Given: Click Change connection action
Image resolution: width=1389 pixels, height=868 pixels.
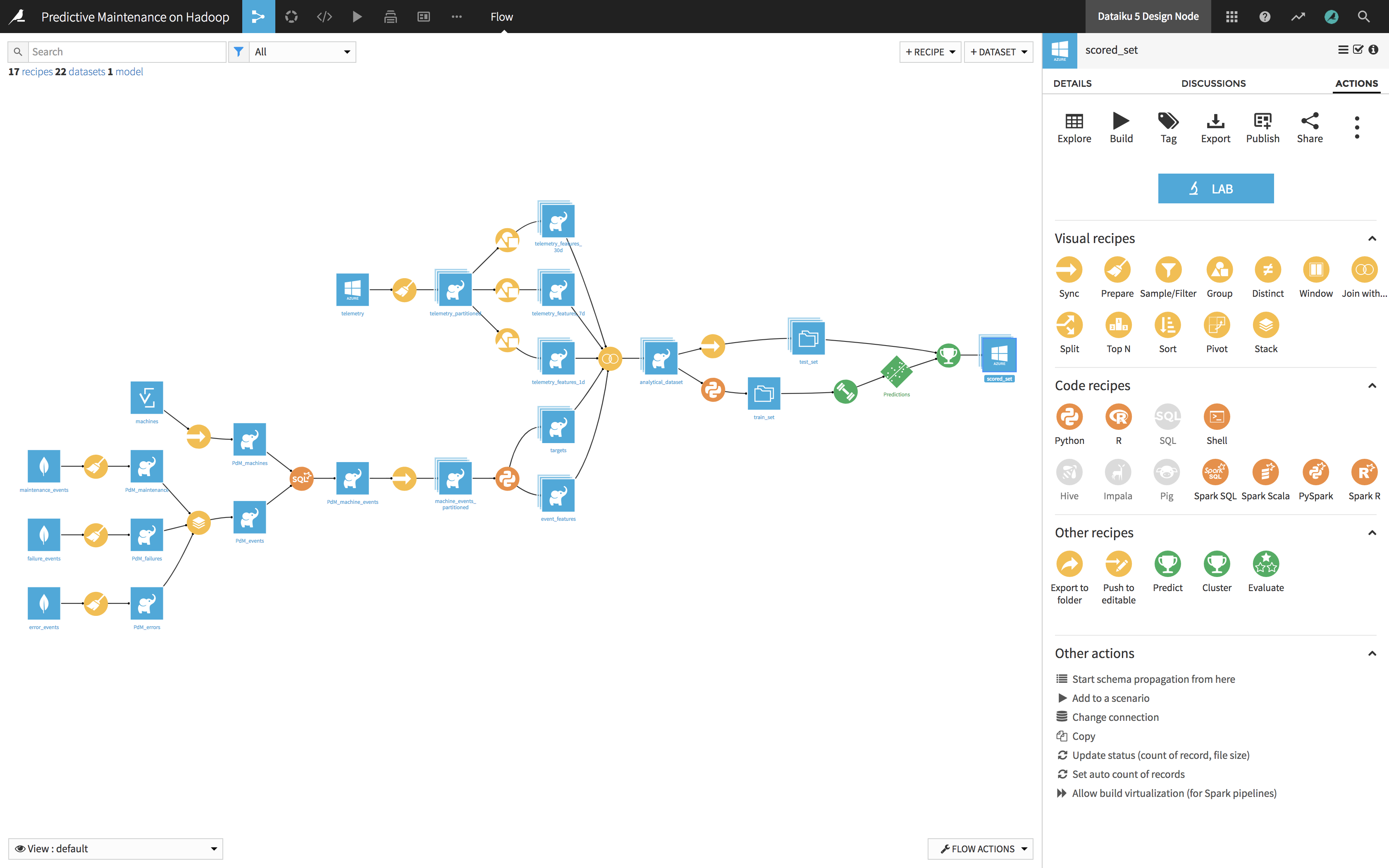Looking at the screenshot, I should click(1108, 717).
